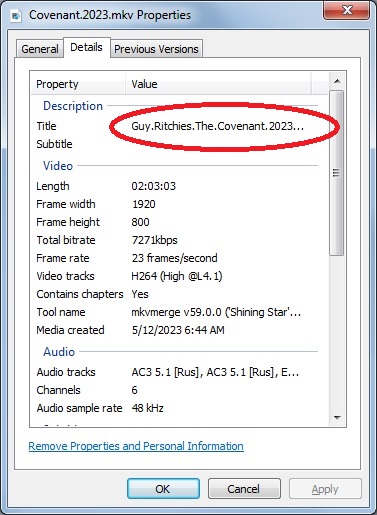Click the Media created property label
Screen dimensions: 377x515
[70, 330]
